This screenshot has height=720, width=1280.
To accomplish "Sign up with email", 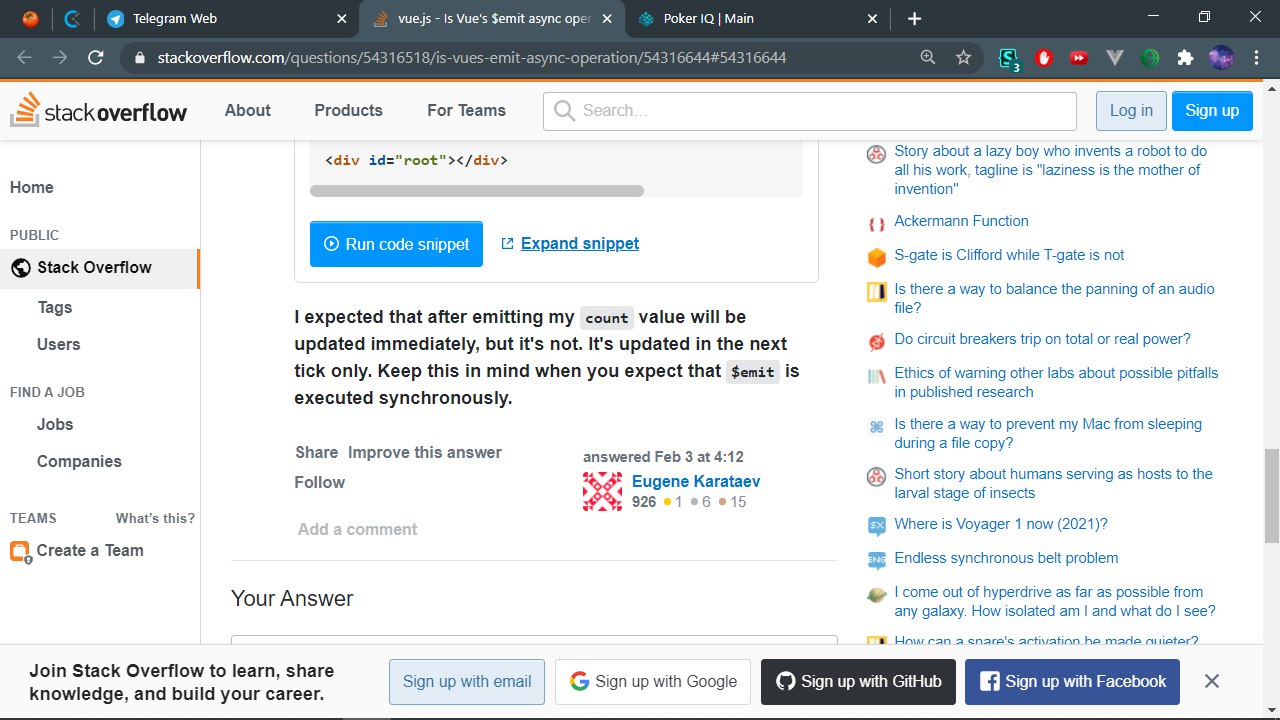I will (467, 681).
